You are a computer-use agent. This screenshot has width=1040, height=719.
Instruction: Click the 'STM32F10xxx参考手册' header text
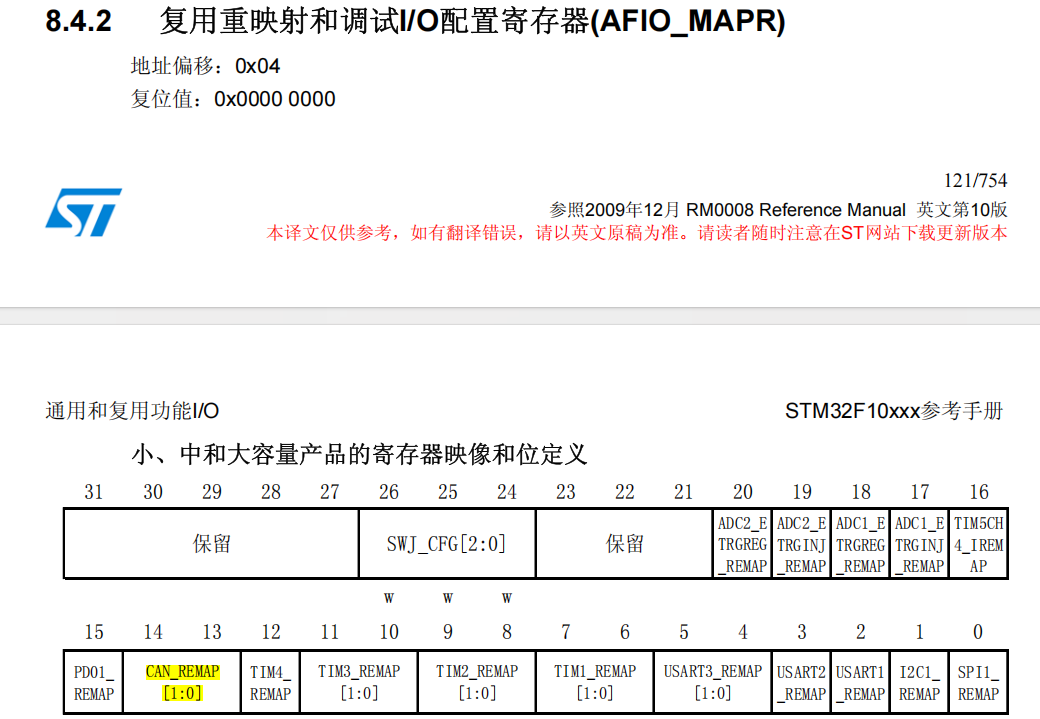click(x=894, y=411)
